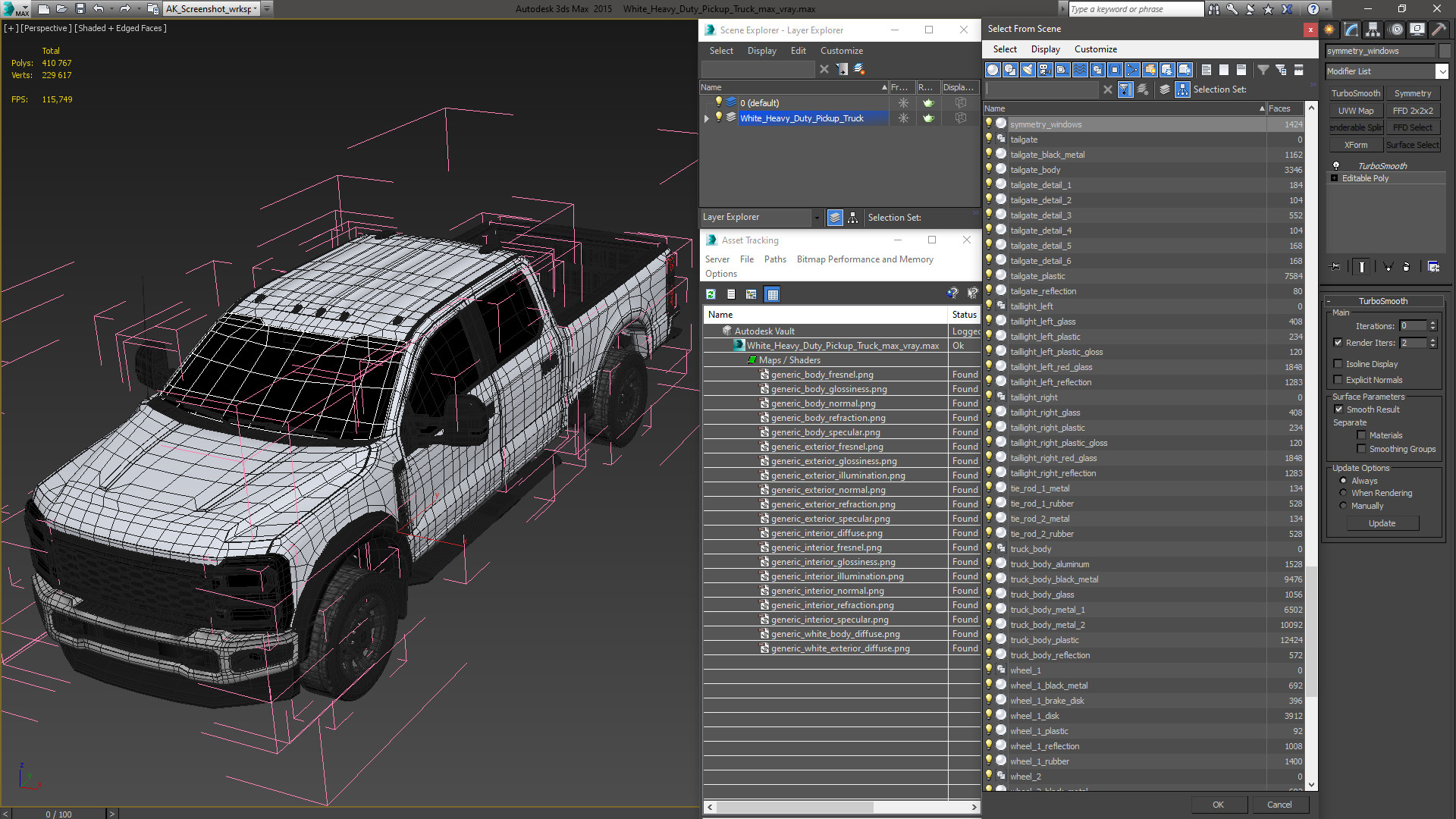Open the Create command panel tab

click(x=1329, y=30)
